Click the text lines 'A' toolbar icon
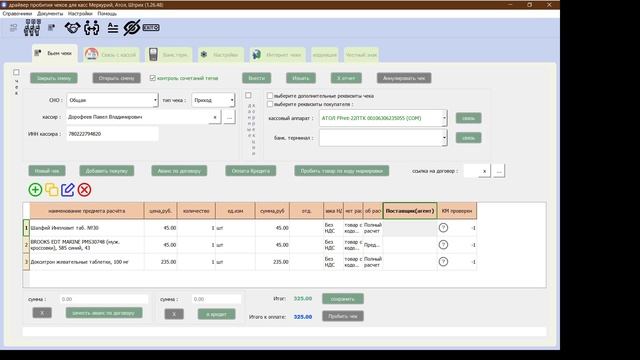 [113, 28]
